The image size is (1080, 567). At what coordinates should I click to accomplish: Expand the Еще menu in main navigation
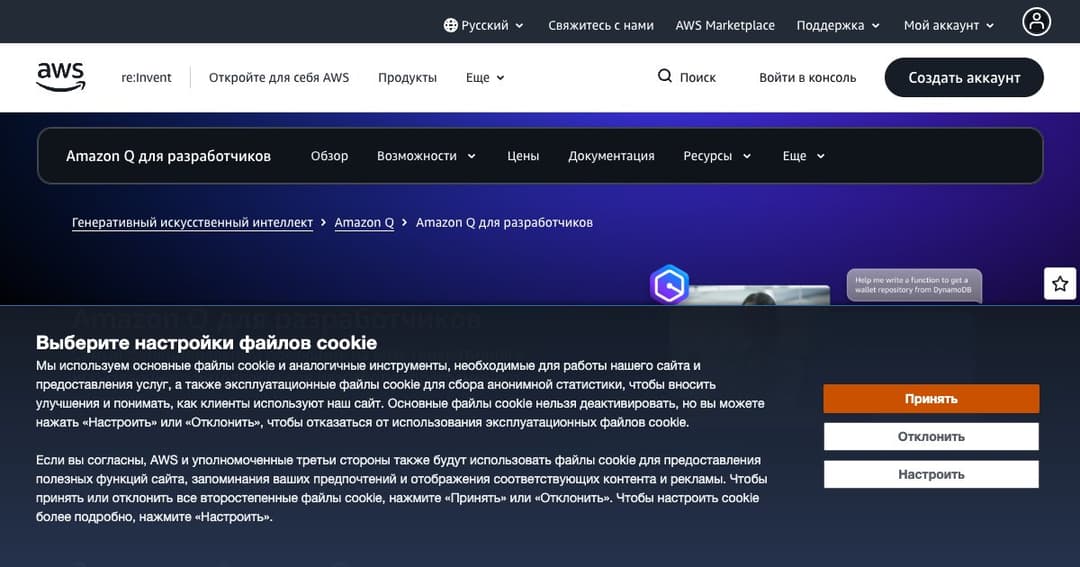[x=485, y=78]
